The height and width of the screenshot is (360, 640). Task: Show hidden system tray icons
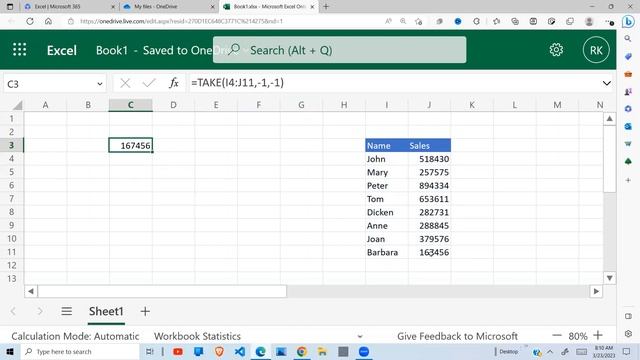(550, 351)
